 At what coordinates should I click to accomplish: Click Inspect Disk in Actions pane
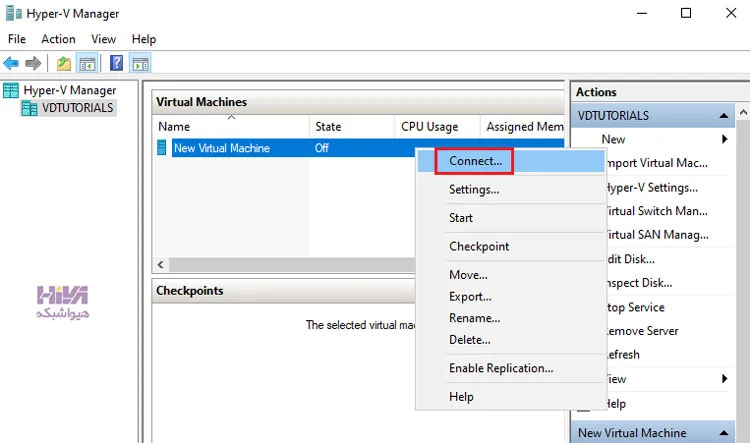[639, 283]
